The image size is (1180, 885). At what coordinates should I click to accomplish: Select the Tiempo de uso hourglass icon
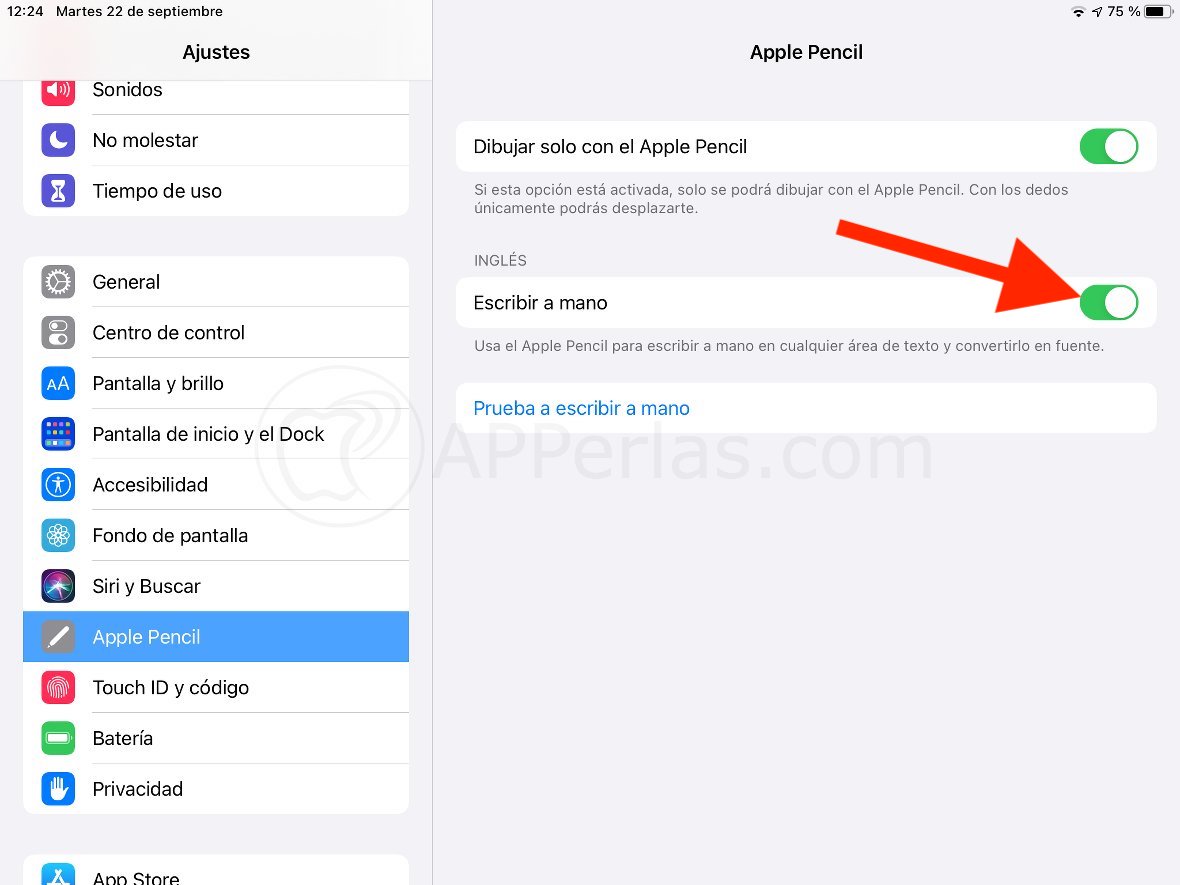[58, 191]
